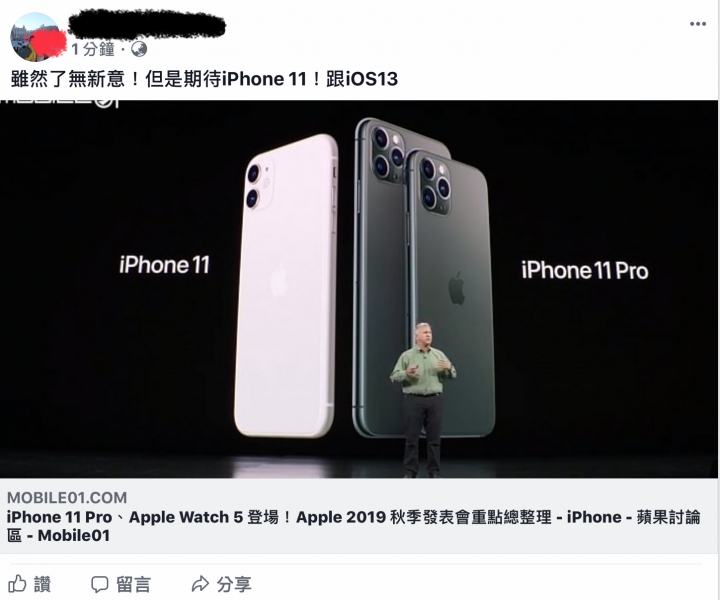The width and height of the screenshot is (720, 600).
Task: Click the share arrow icon
Action: click(x=200, y=584)
